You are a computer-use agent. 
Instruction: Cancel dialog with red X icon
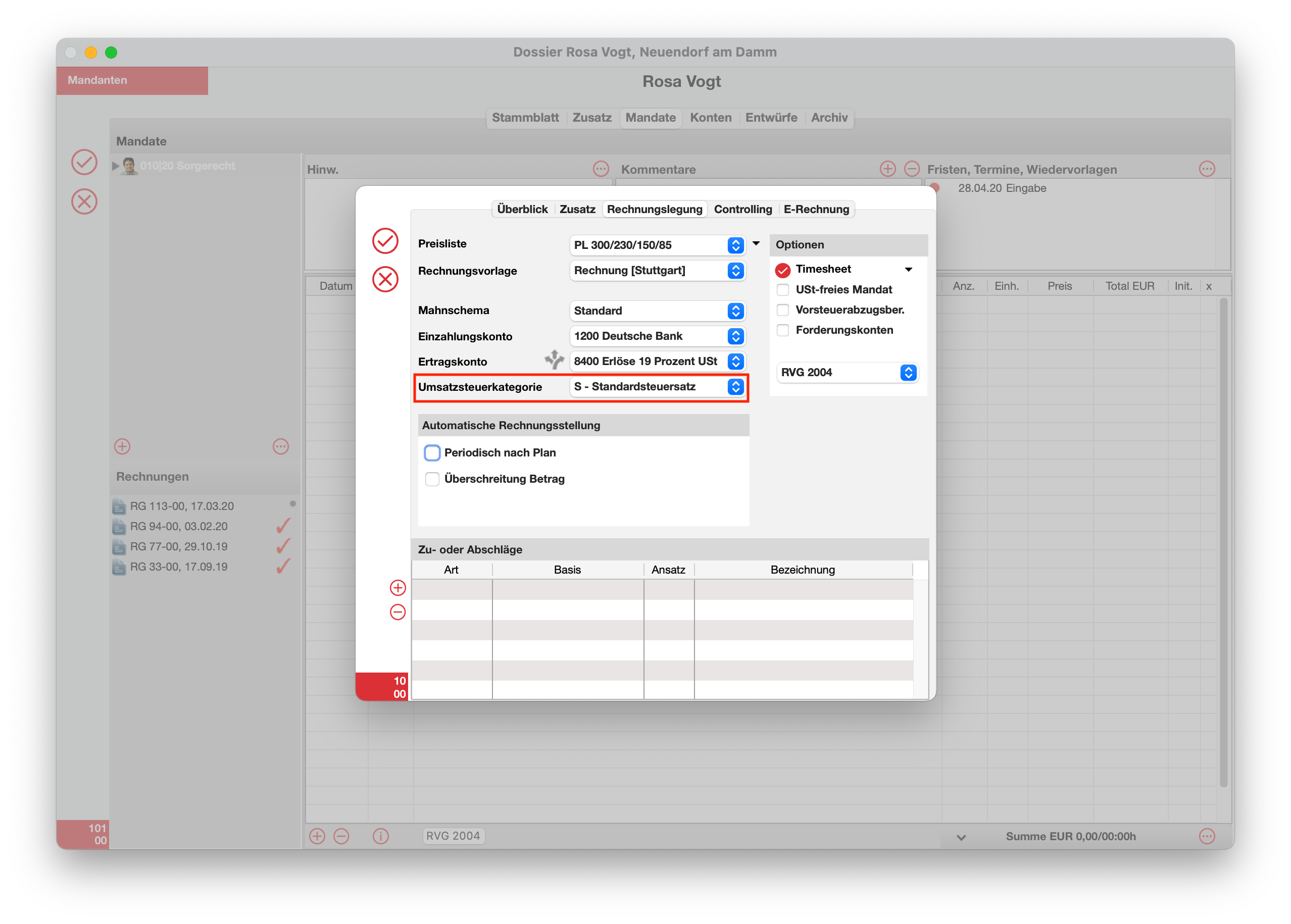(x=385, y=279)
